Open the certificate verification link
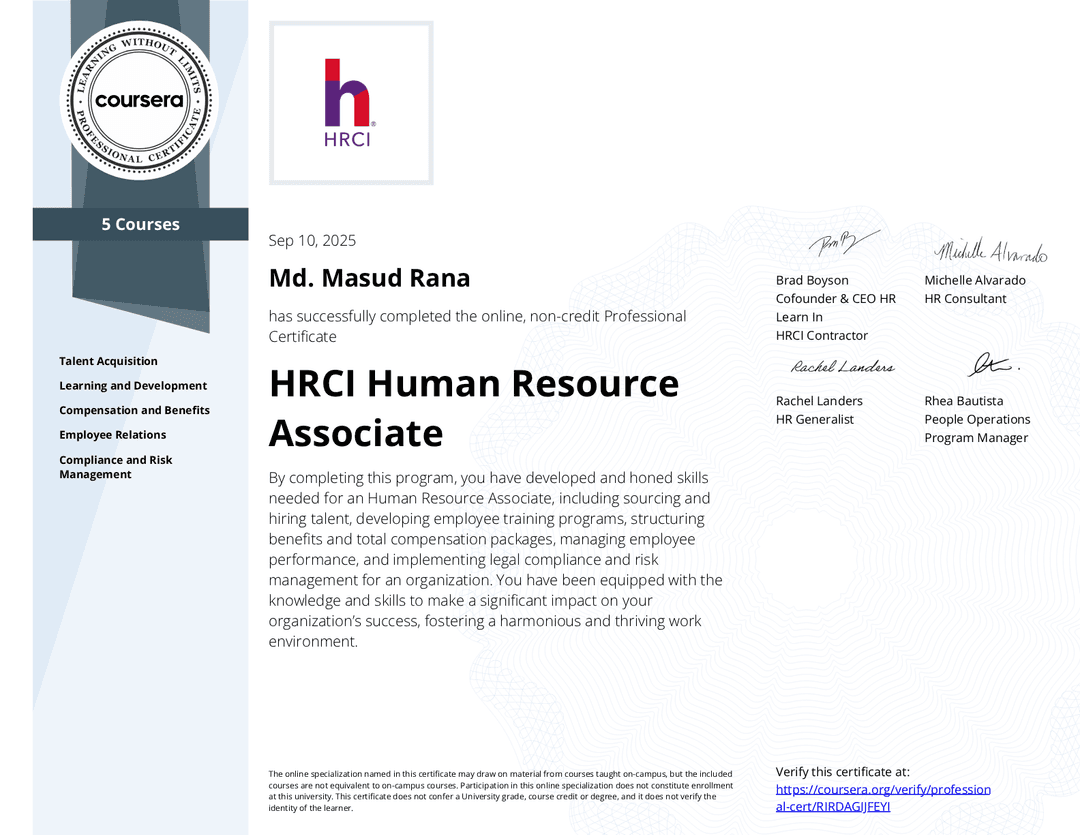Screen dimensions: 1080x835 pyautogui.click(x=883, y=796)
